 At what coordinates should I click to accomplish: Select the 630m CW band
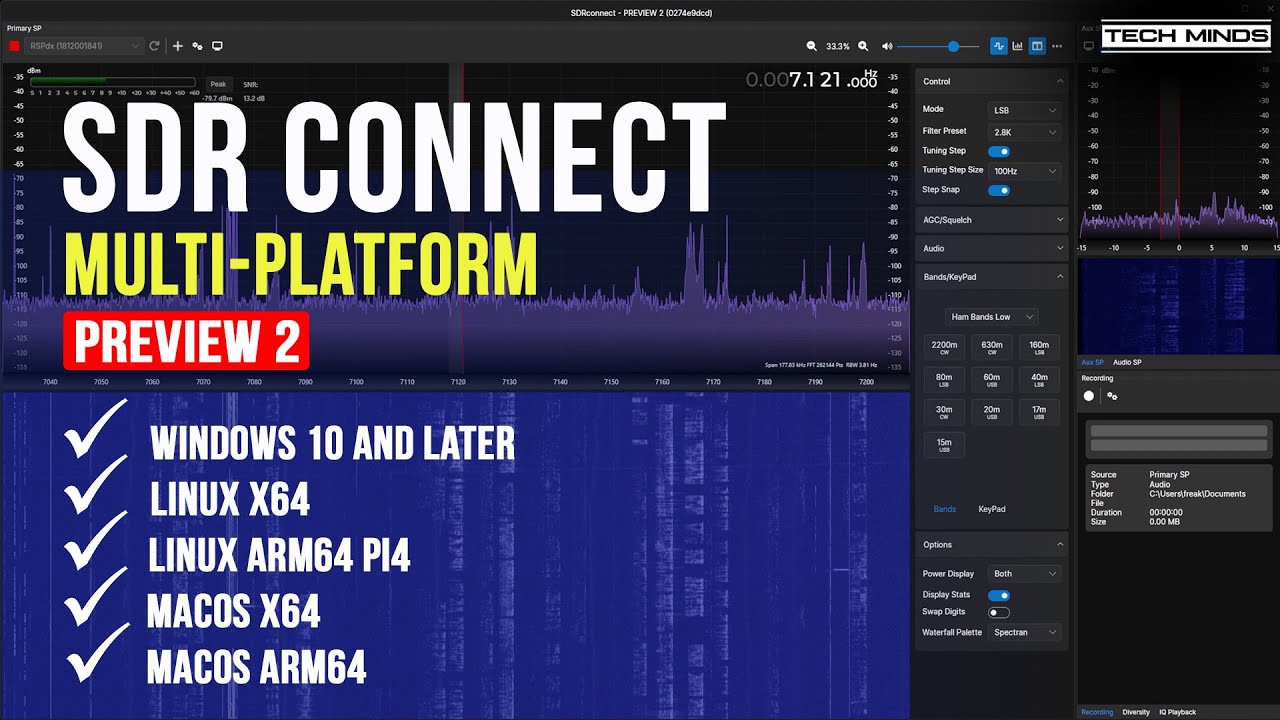[992, 348]
